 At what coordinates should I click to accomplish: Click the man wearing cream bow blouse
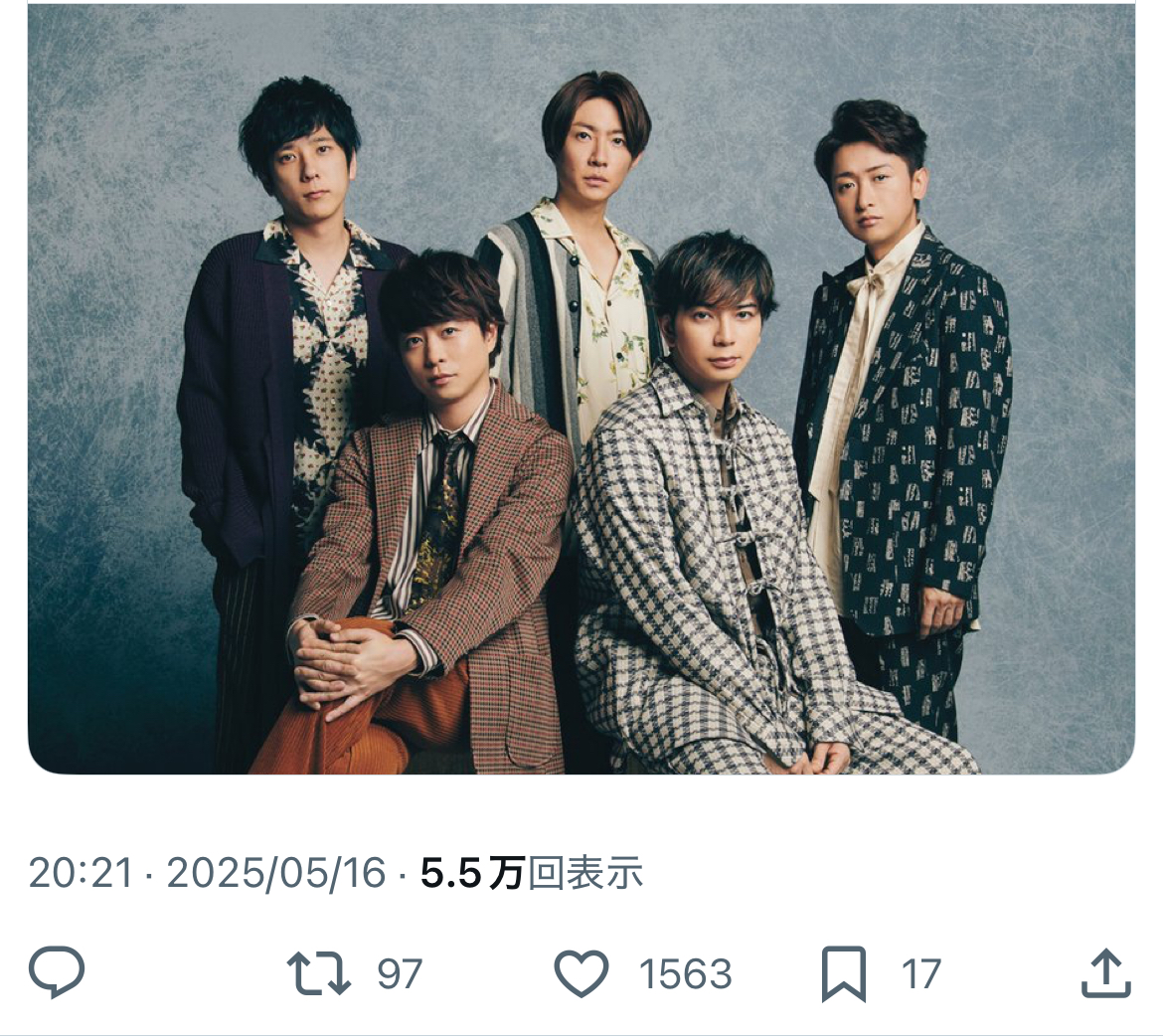(902, 416)
